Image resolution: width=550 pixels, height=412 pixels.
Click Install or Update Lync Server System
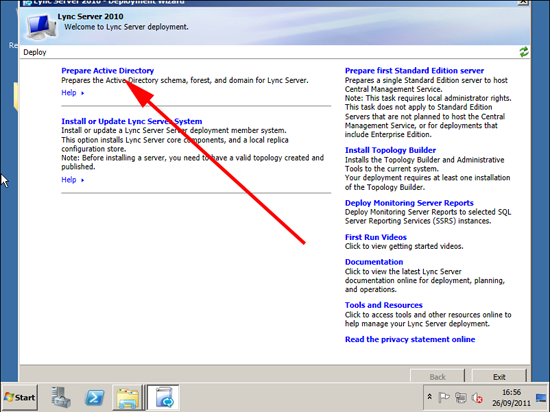tap(132, 121)
